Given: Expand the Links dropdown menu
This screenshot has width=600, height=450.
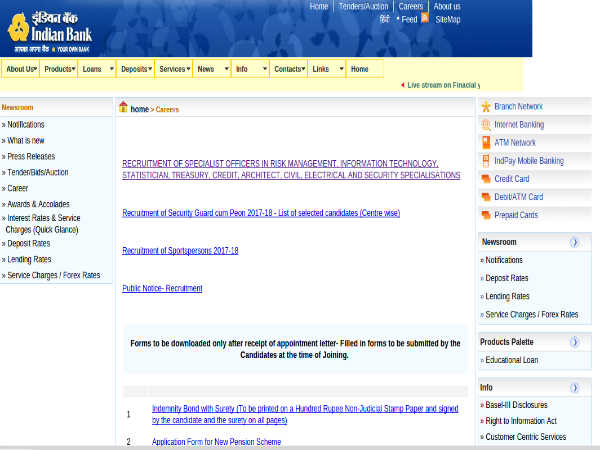Looking at the screenshot, I should (327, 69).
